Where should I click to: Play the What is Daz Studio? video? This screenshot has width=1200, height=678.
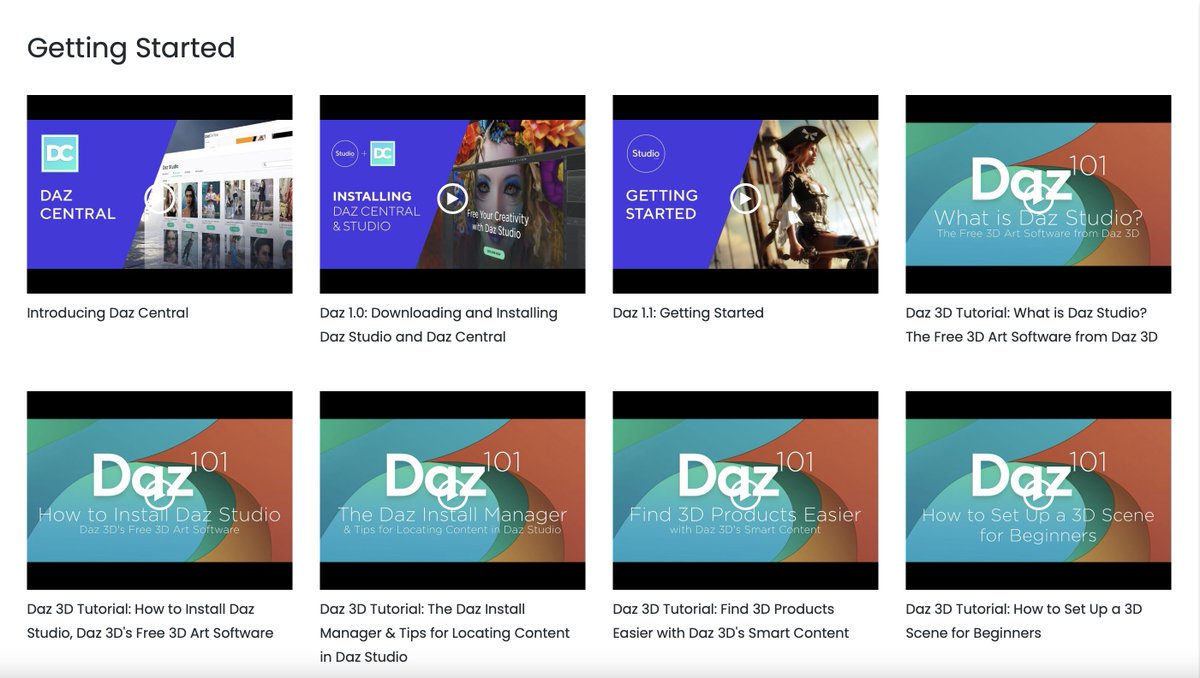tap(1038, 198)
